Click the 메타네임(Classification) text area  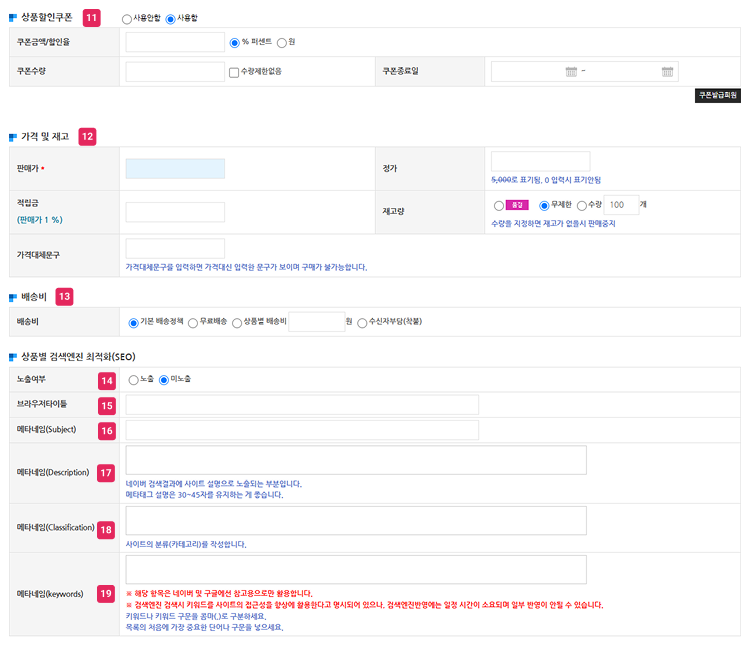click(x=356, y=520)
